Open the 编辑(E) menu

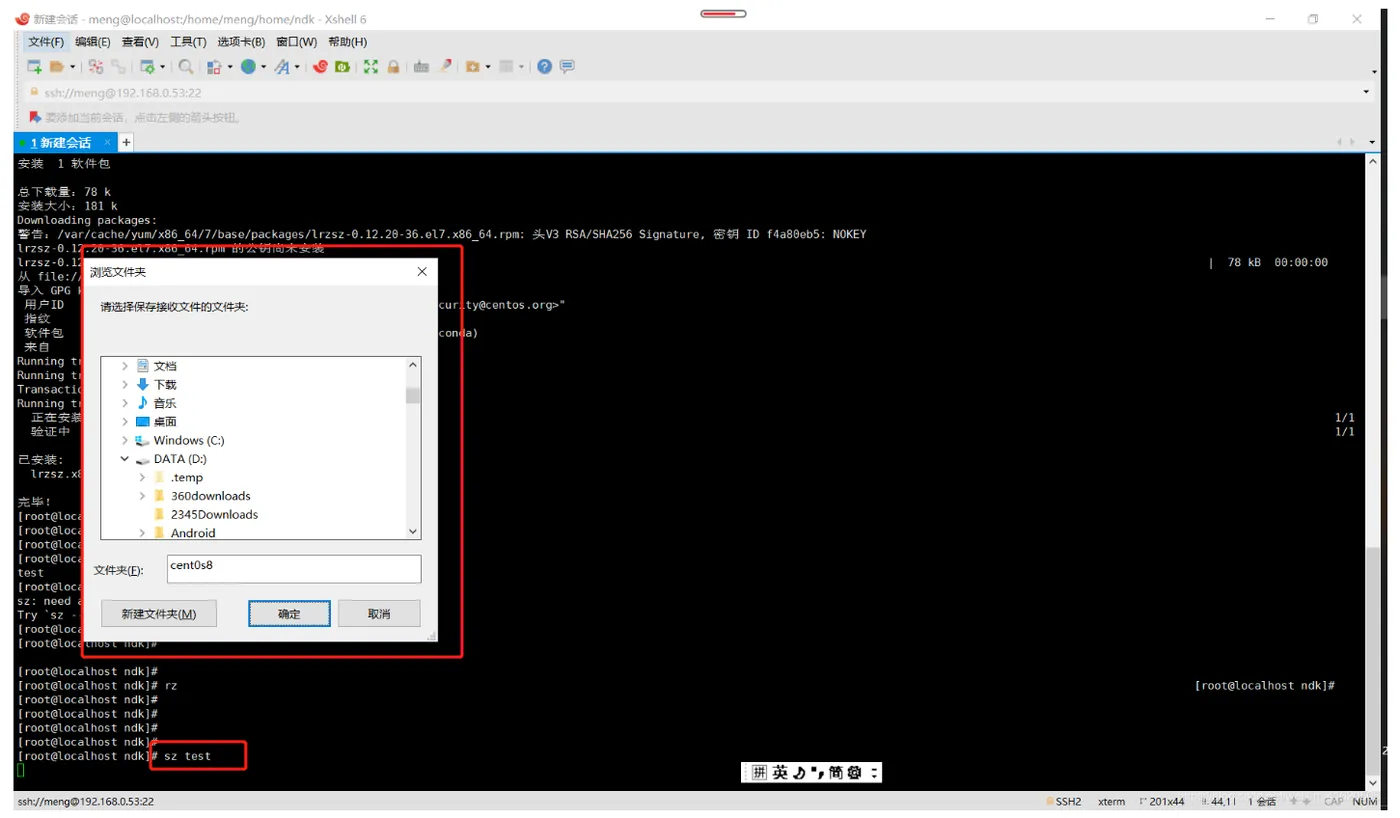click(93, 42)
